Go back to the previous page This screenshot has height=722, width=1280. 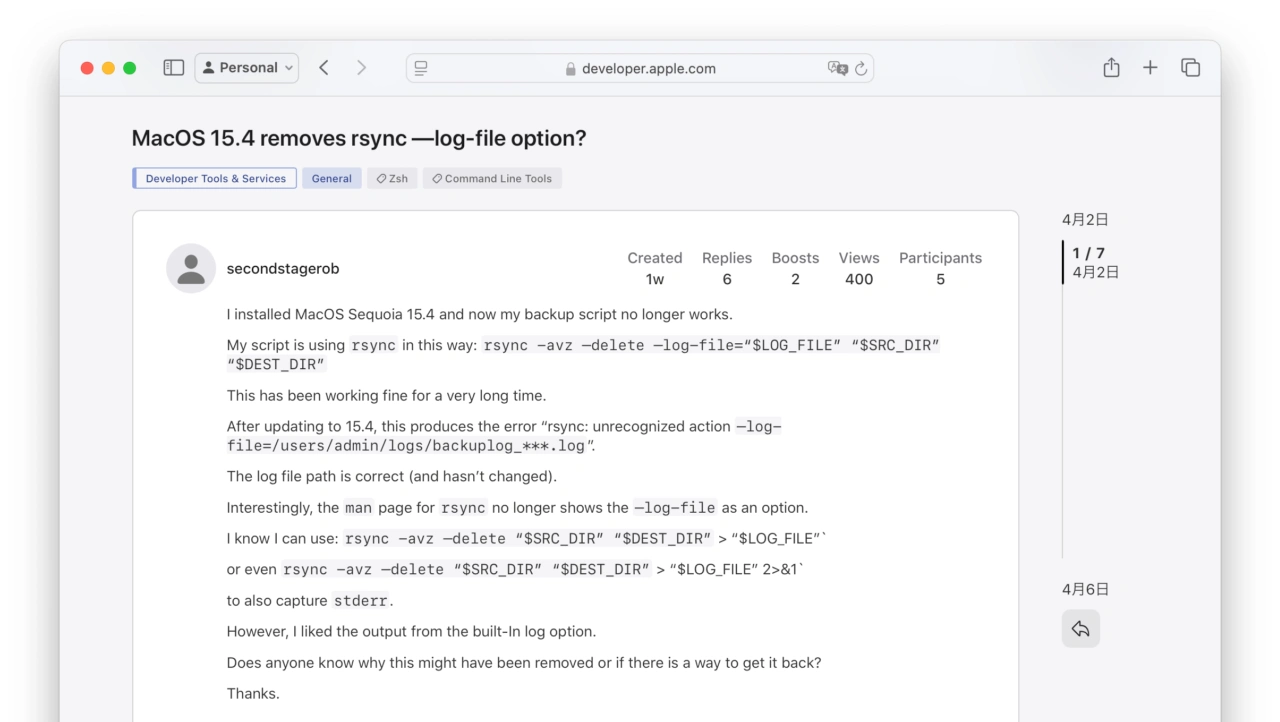click(x=324, y=68)
